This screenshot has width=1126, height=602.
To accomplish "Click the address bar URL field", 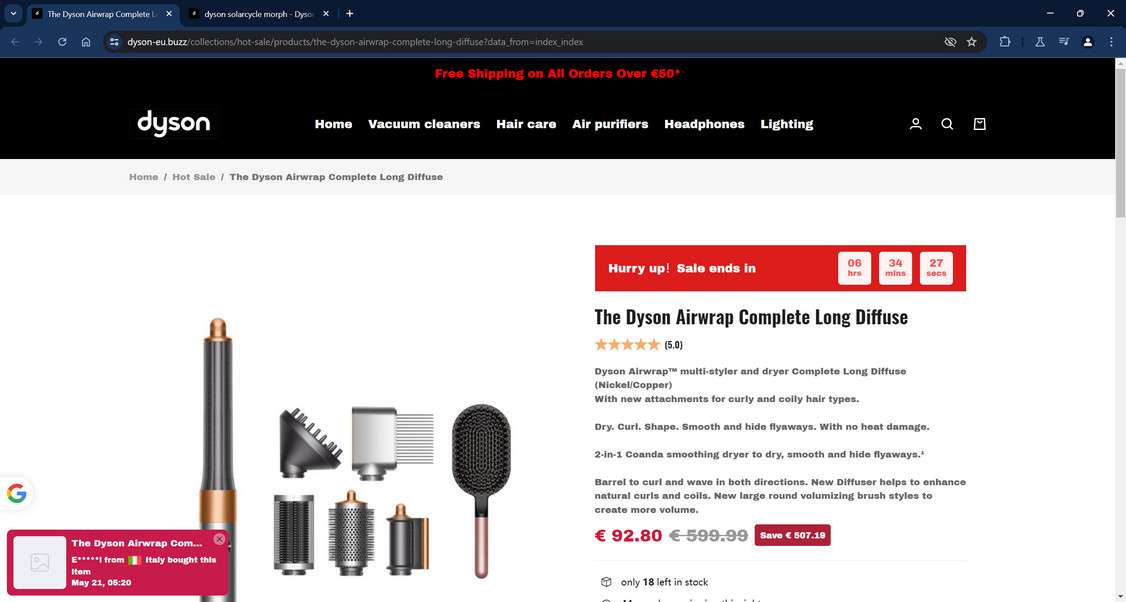I will tap(531, 42).
